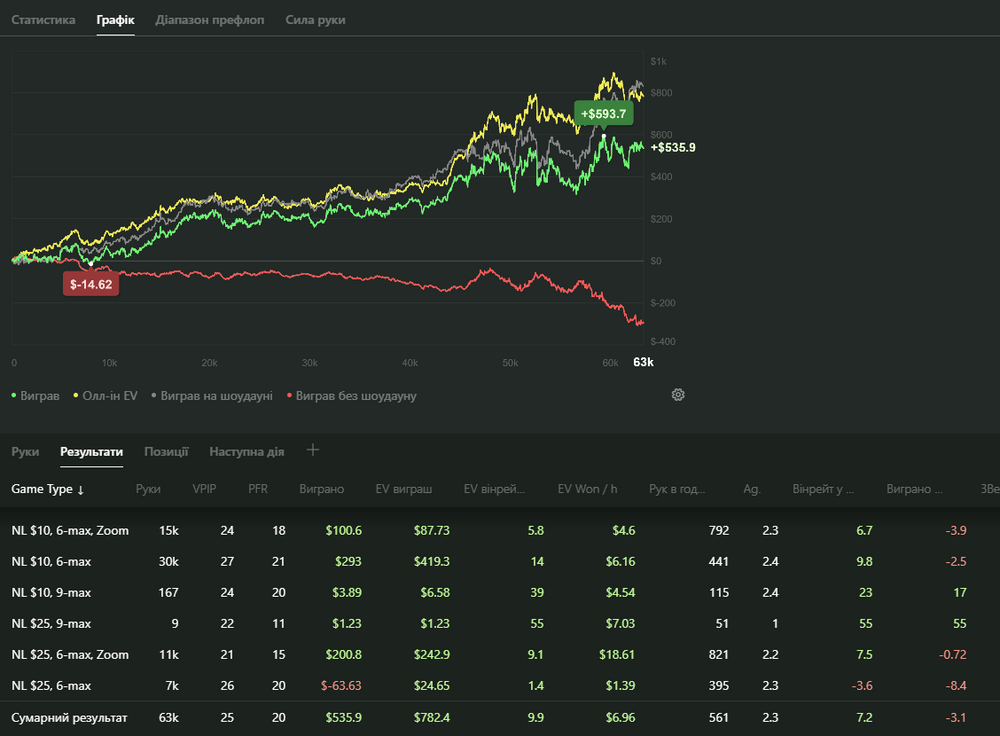The image size is (1000, 736).
Task: Select the NL $25, 6-max row
Action: 51,686
